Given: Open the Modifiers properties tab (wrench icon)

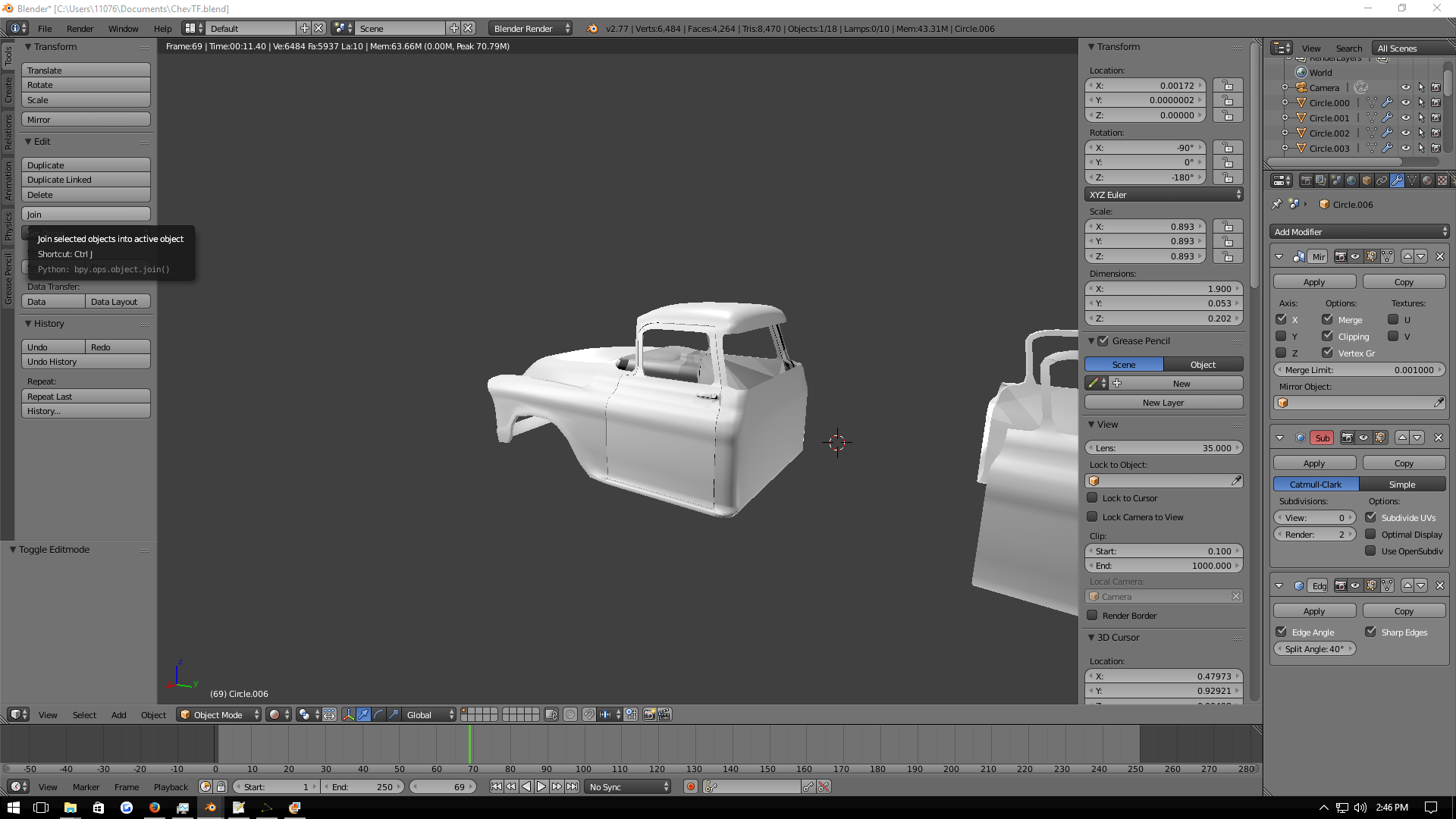Looking at the screenshot, I should [x=1397, y=180].
